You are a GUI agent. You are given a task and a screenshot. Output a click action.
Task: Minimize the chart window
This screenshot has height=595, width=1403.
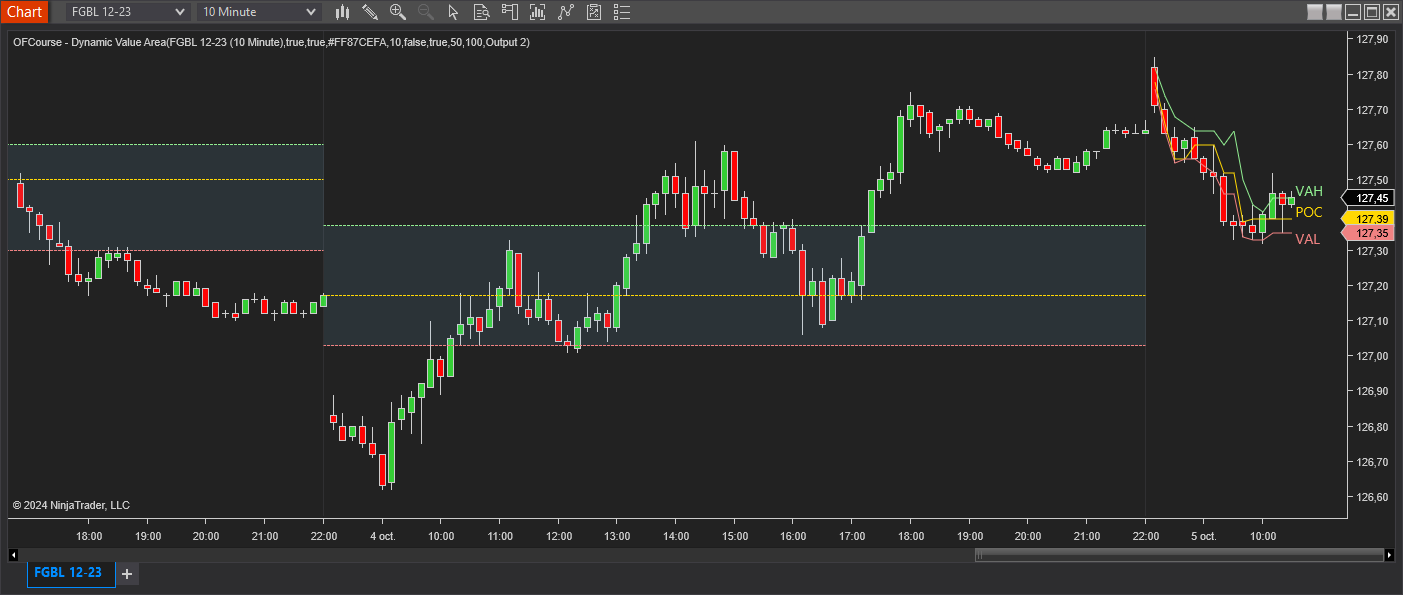coord(1353,12)
